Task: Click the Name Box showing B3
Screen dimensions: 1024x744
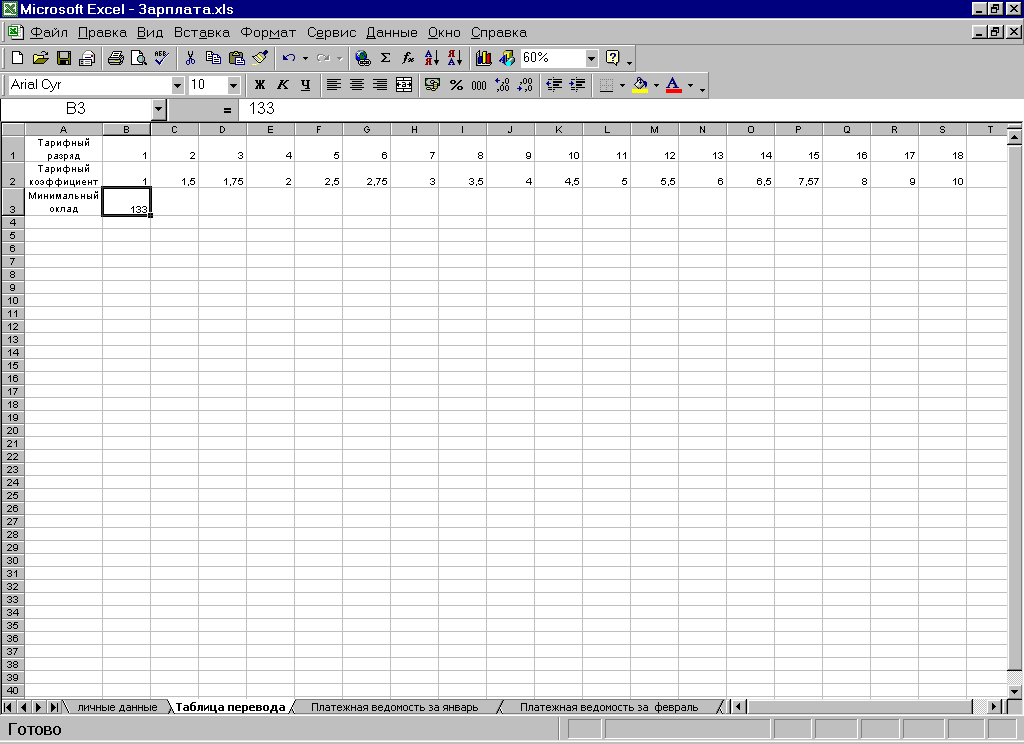Action: [76, 110]
